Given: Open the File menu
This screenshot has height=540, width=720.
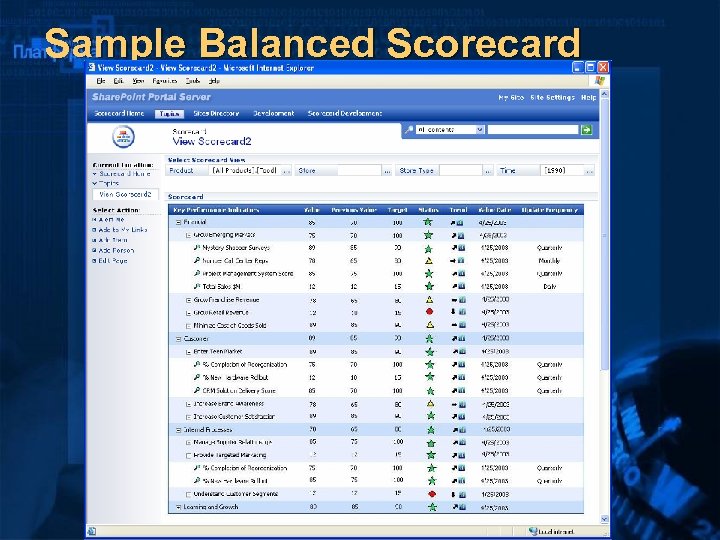Looking at the screenshot, I should [x=101, y=81].
